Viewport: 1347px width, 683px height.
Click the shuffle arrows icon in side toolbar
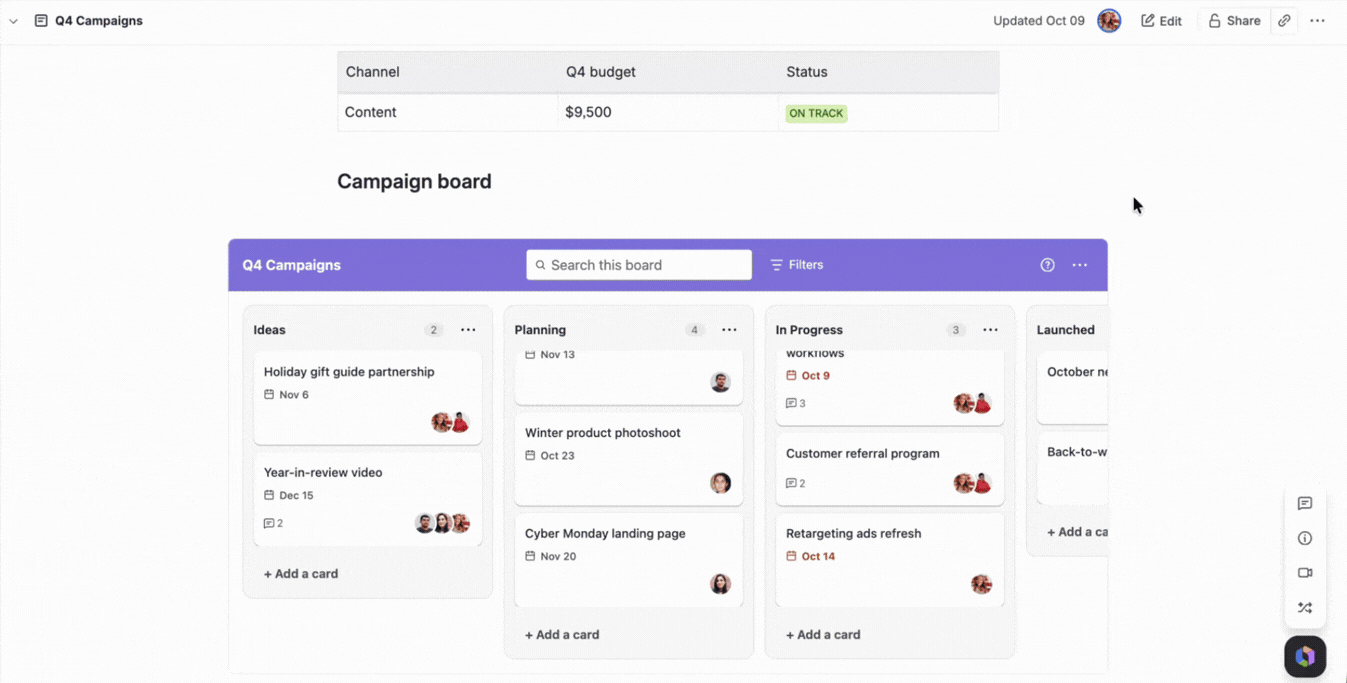[x=1305, y=607]
